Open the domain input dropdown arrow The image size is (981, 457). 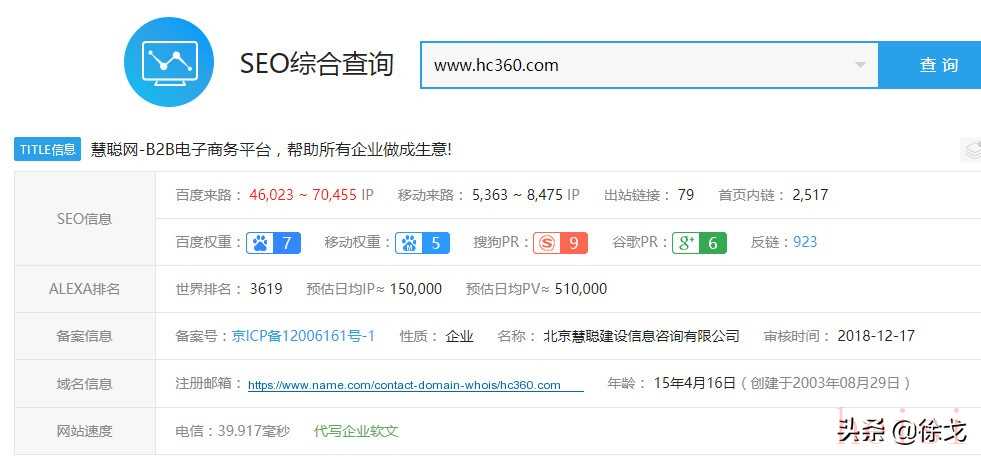pos(860,65)
